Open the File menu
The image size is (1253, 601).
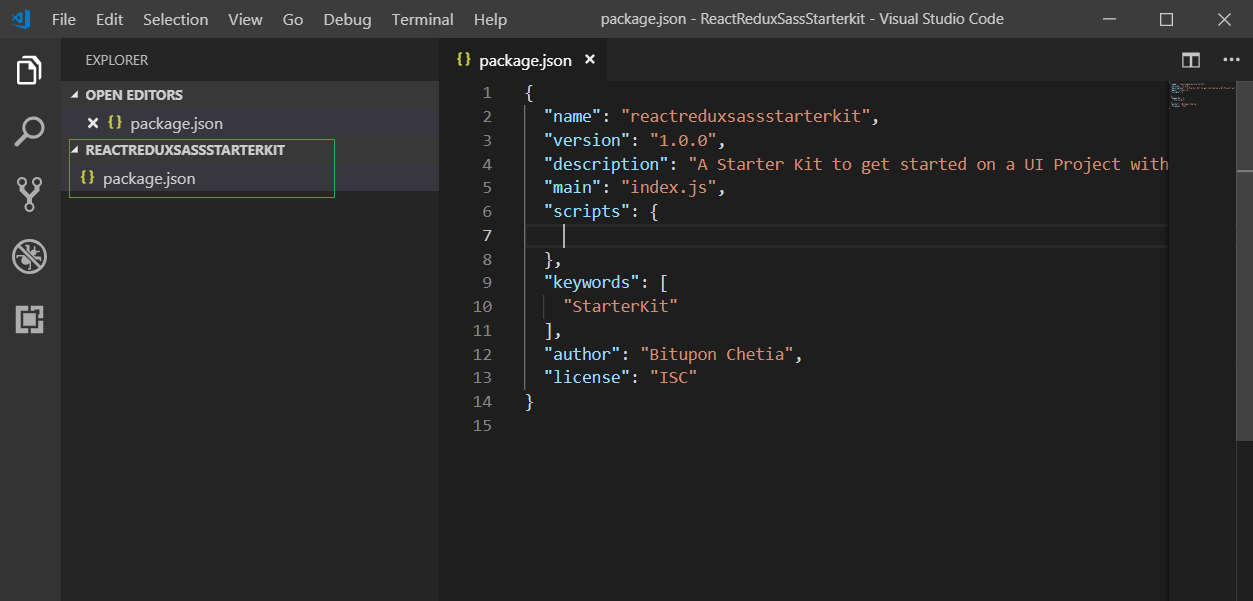[x=63, y=19]
